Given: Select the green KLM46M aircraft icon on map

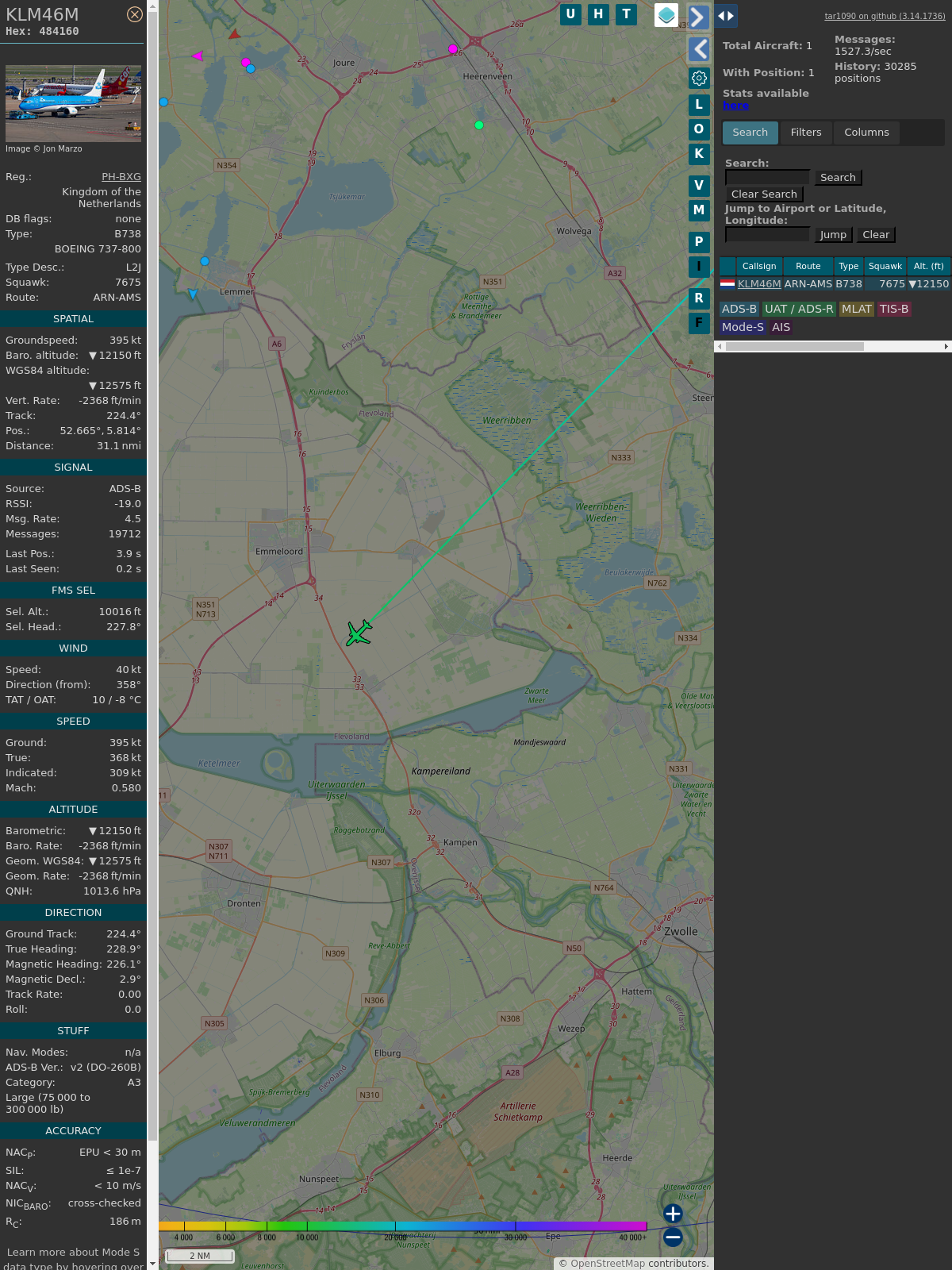Looking at the screenshot, I should [359, 633].
